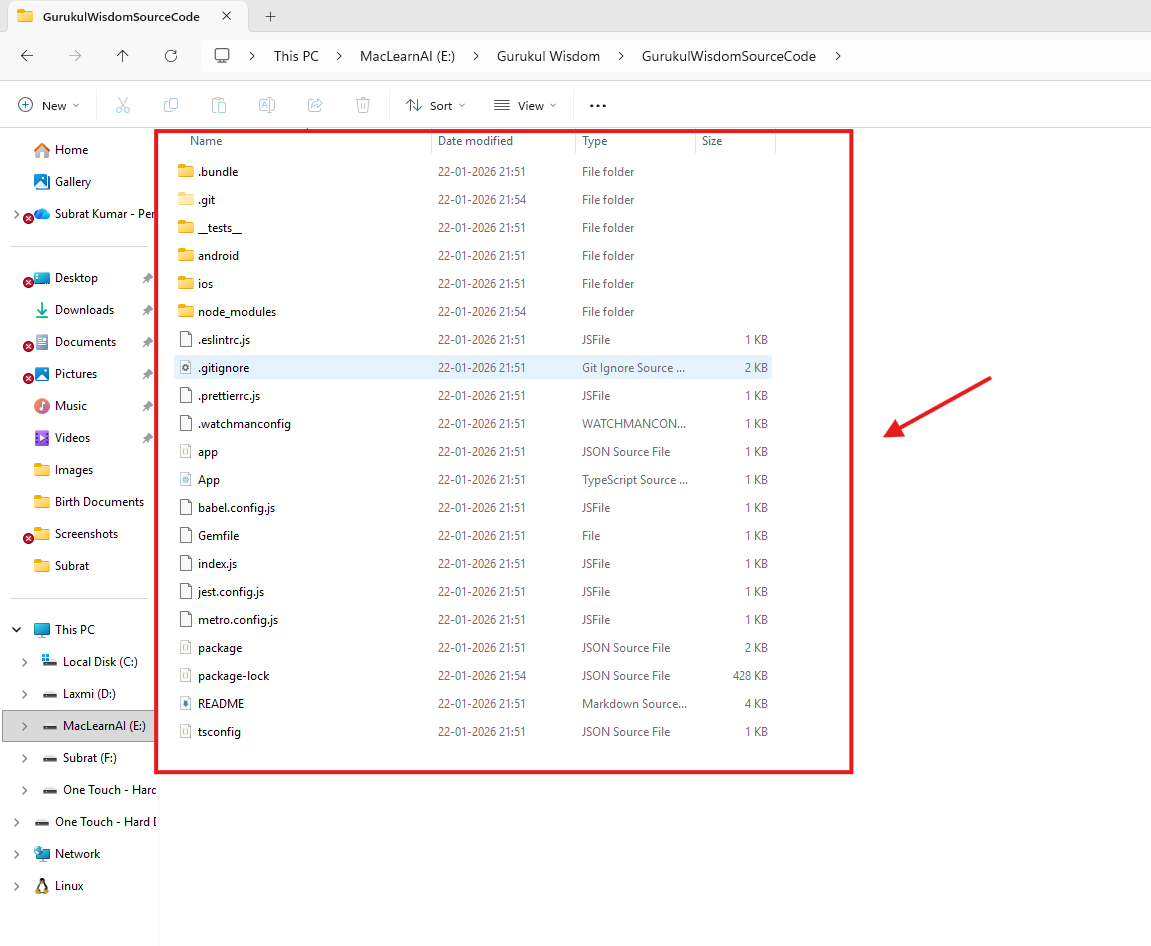Click the Share icon in toolbar
1151x946 pixels.
tap(315, 105)
